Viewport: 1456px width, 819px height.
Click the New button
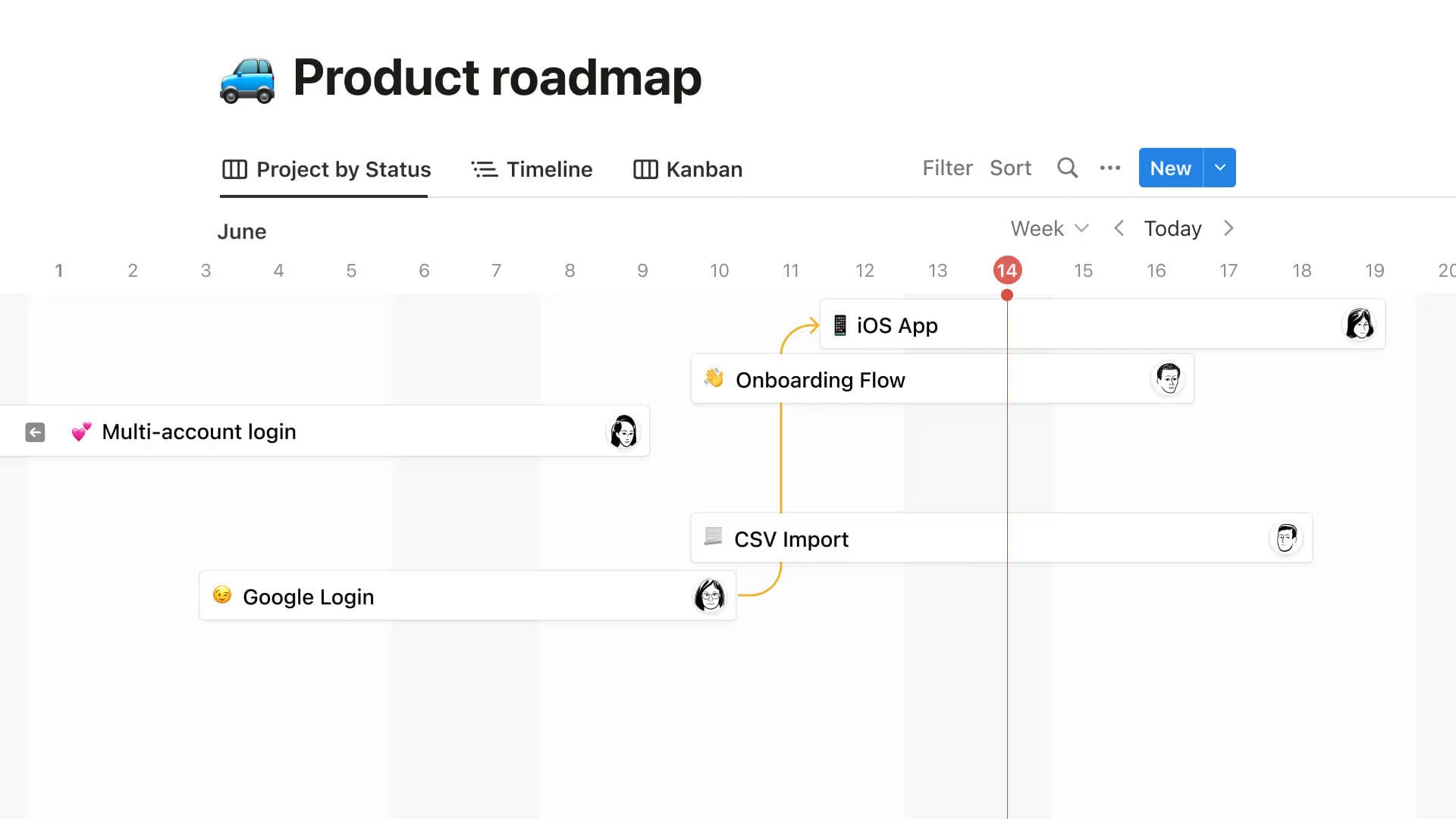[1169, 168]
